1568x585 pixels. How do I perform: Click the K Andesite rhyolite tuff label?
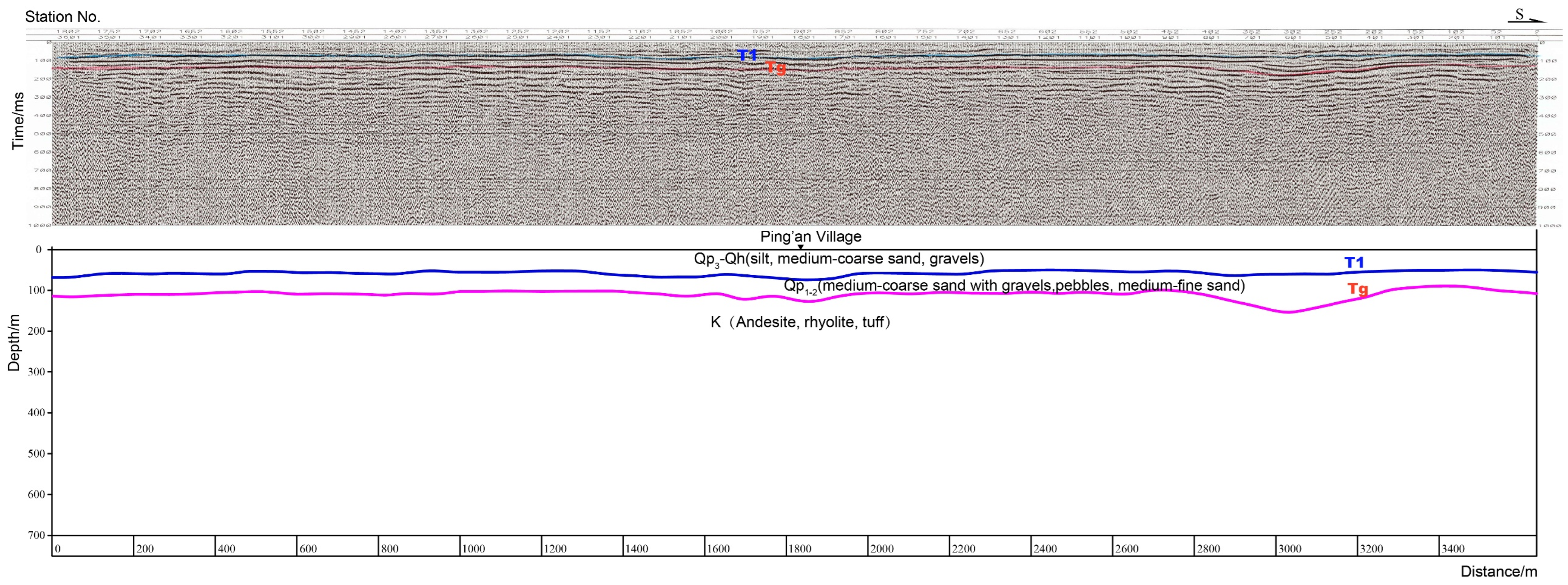800,322
